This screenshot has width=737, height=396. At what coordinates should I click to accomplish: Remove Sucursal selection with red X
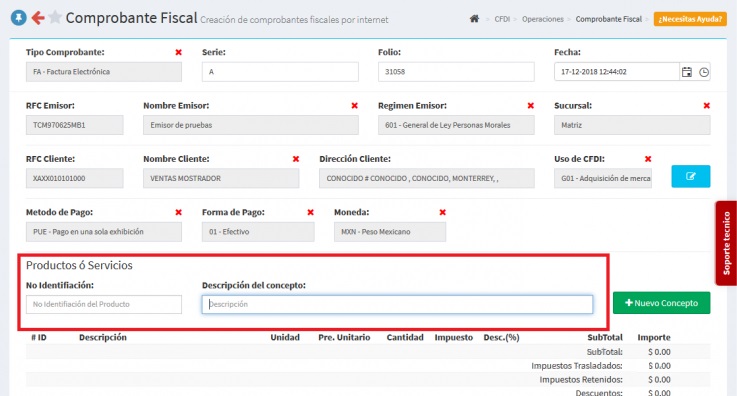click(706, 106)
